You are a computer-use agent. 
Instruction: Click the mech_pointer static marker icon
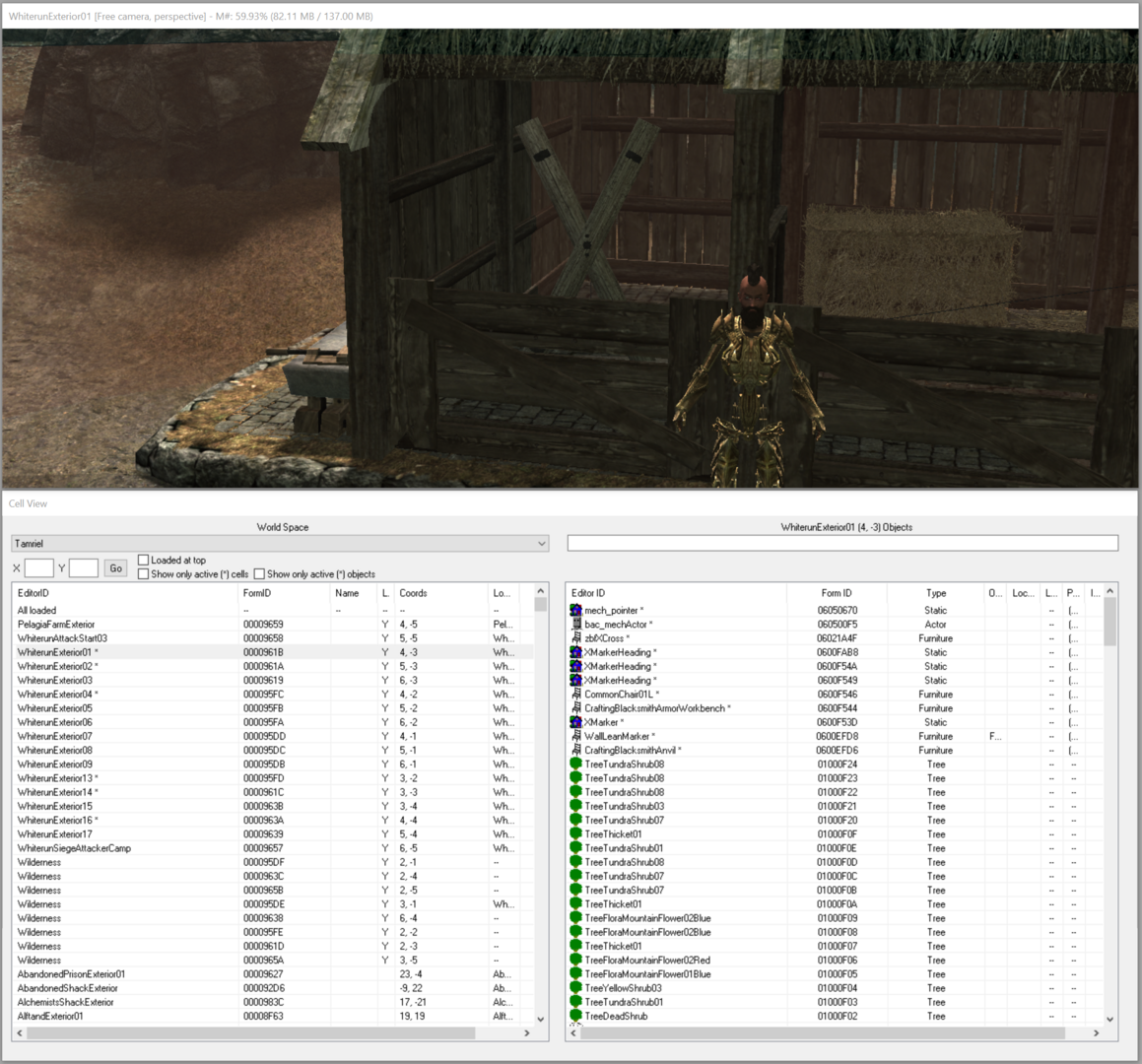pyautogui.click(x=575, y=610)
